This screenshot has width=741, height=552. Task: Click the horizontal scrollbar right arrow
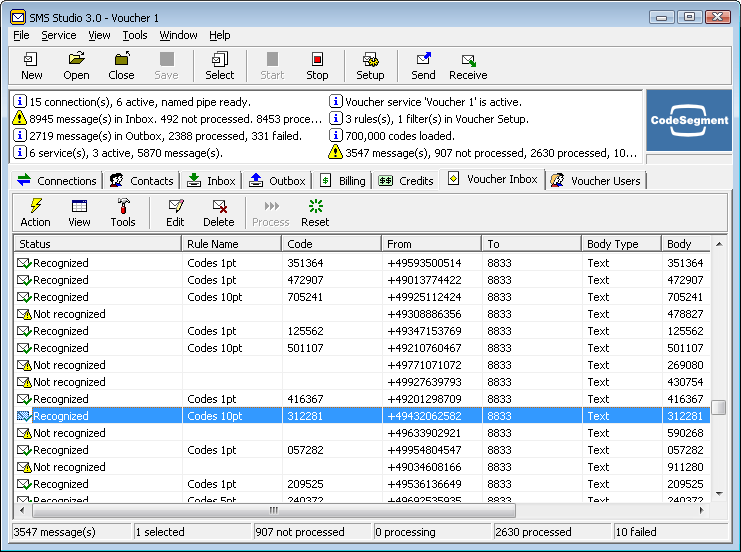click(702, 510)
